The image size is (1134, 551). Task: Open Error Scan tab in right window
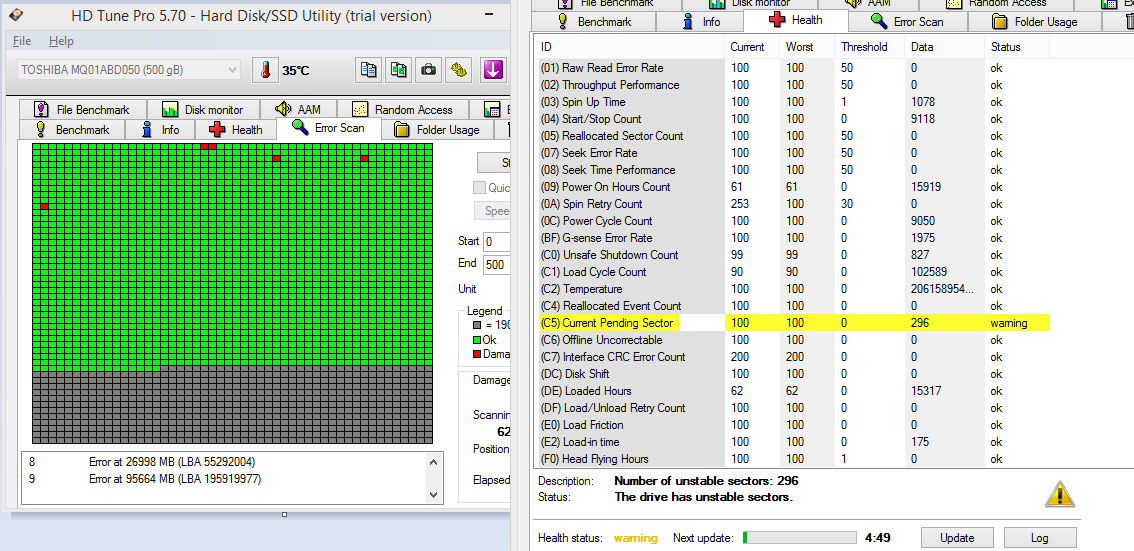click(908, 22)
